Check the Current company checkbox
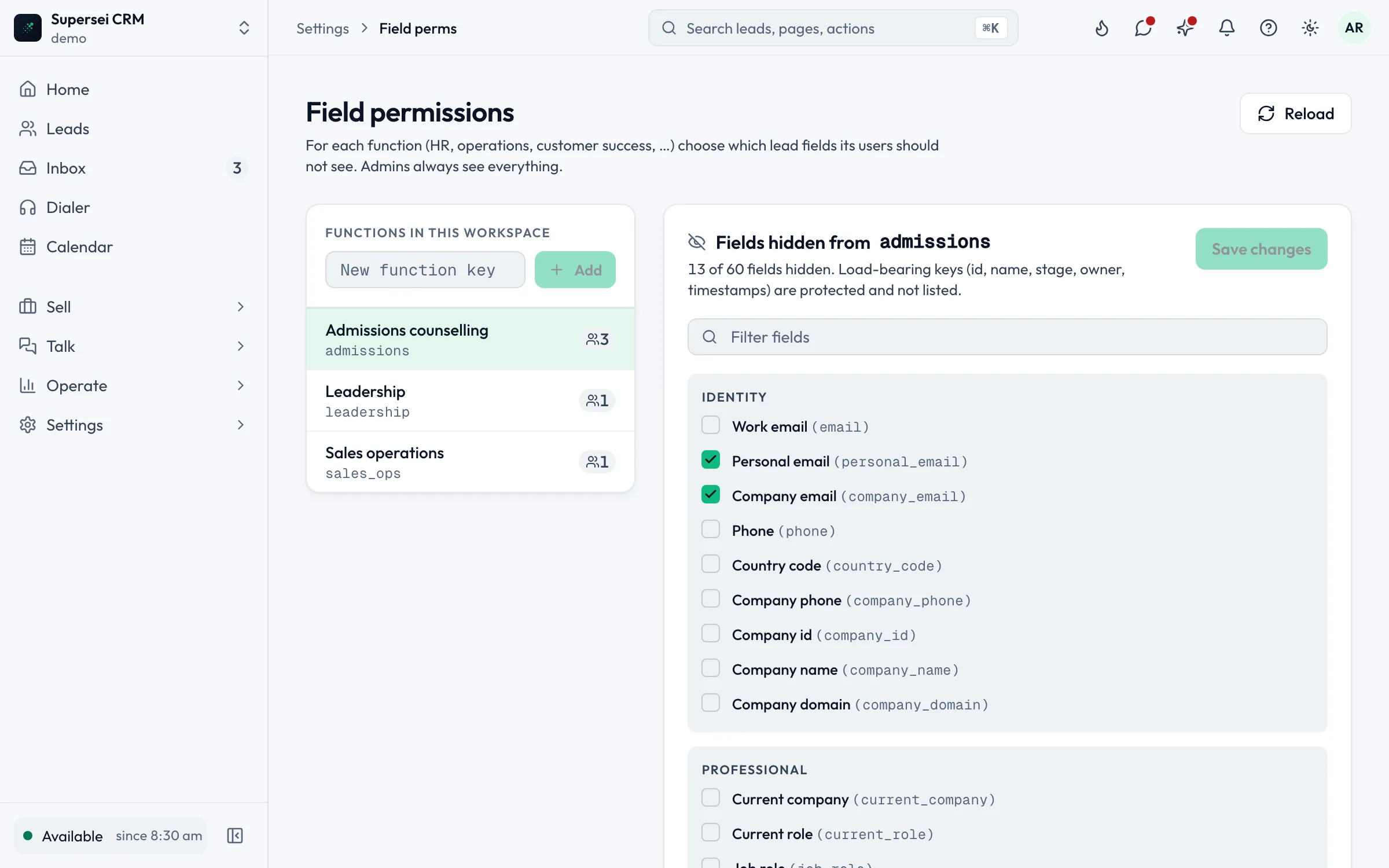This screenshot has height=868, width=1389. (711, 798)
